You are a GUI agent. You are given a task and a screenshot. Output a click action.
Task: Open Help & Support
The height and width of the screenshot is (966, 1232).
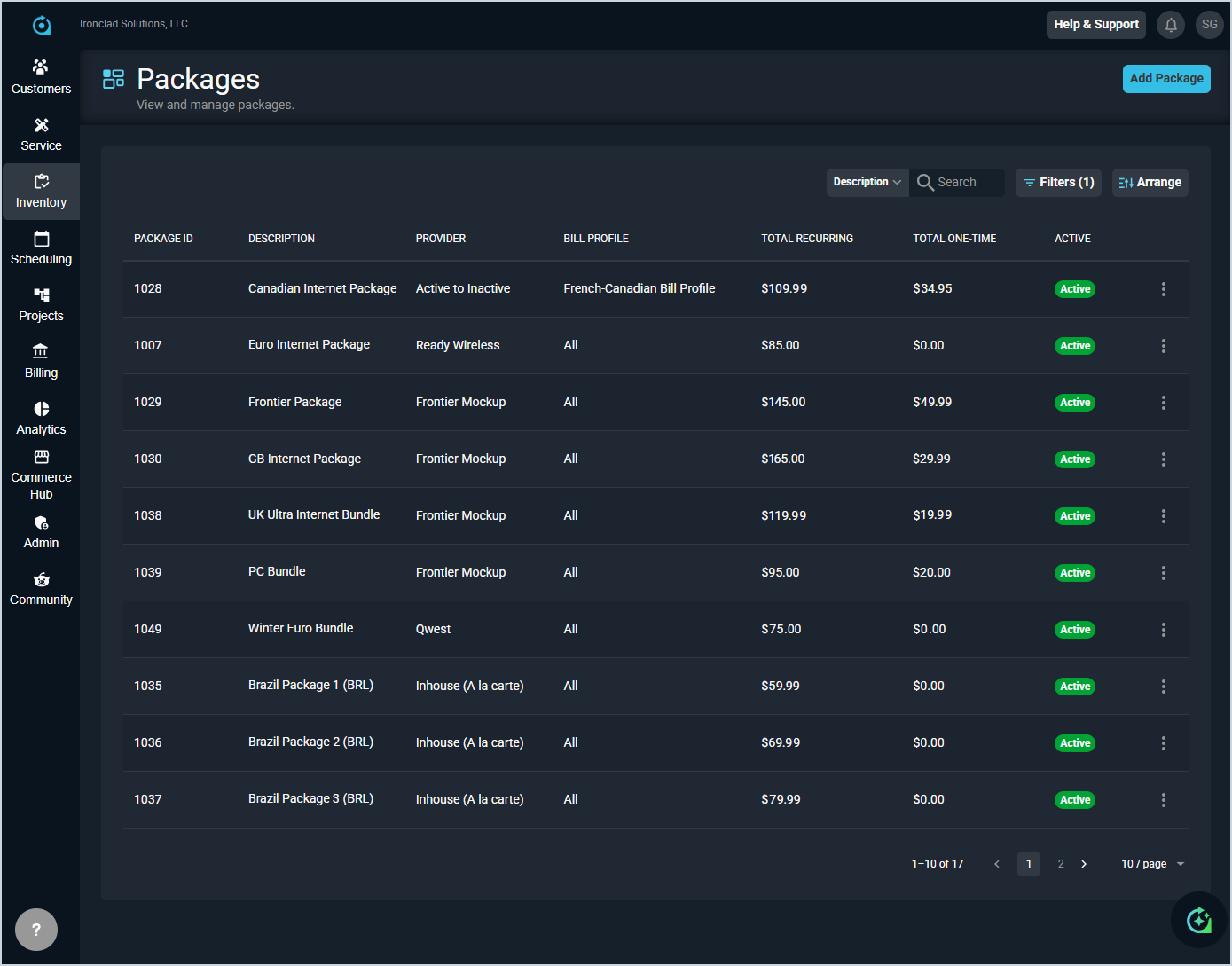1095,25
